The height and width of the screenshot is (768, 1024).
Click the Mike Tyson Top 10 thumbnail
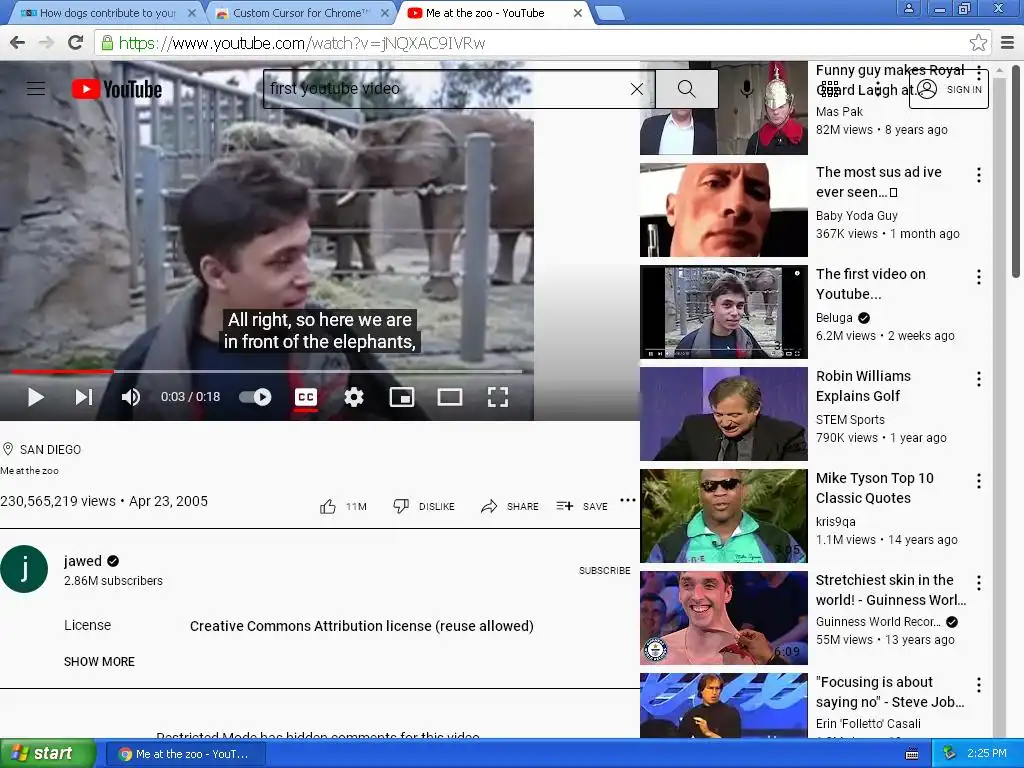(x=724, y=516)
